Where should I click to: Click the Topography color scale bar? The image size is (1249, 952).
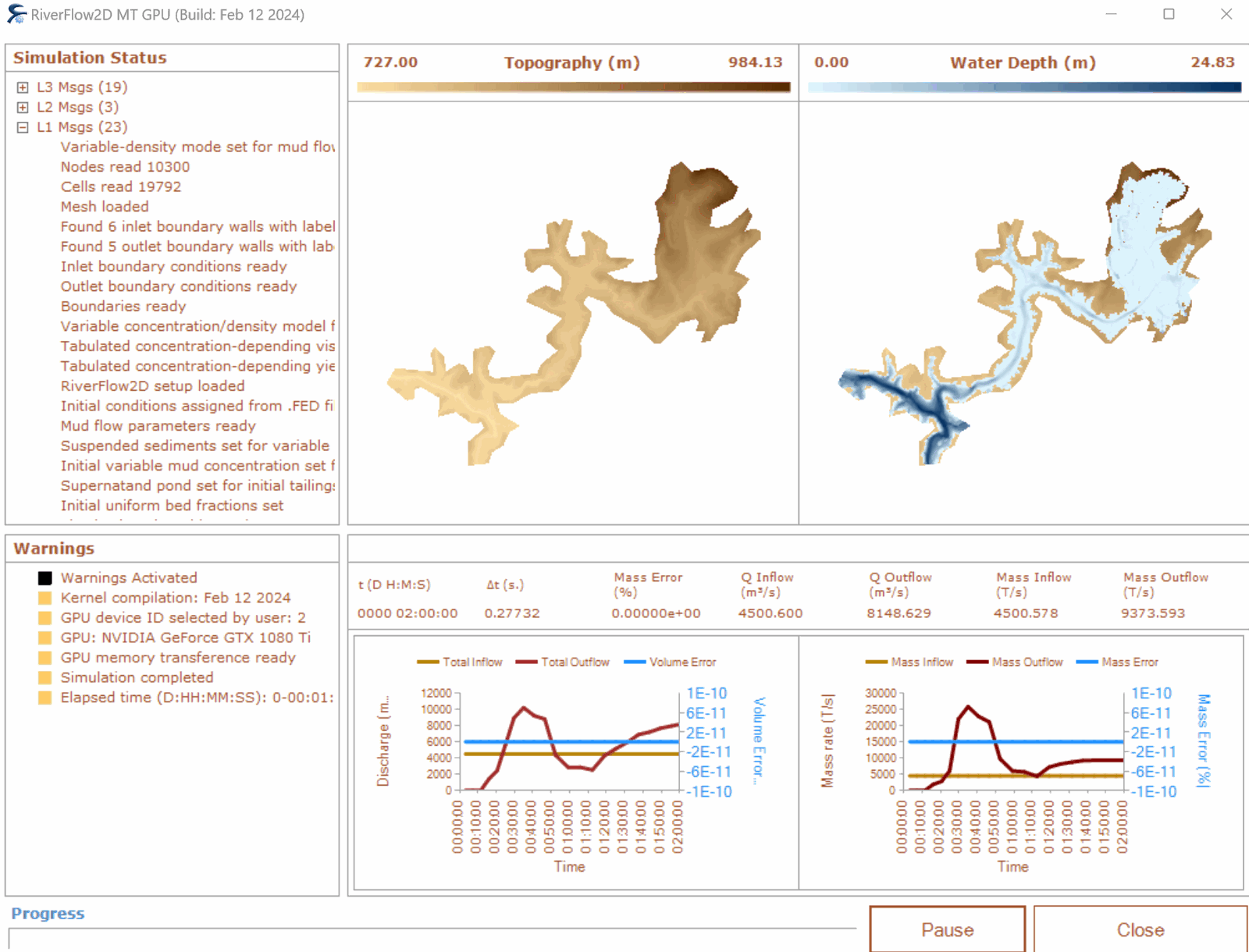click(573, 87)
